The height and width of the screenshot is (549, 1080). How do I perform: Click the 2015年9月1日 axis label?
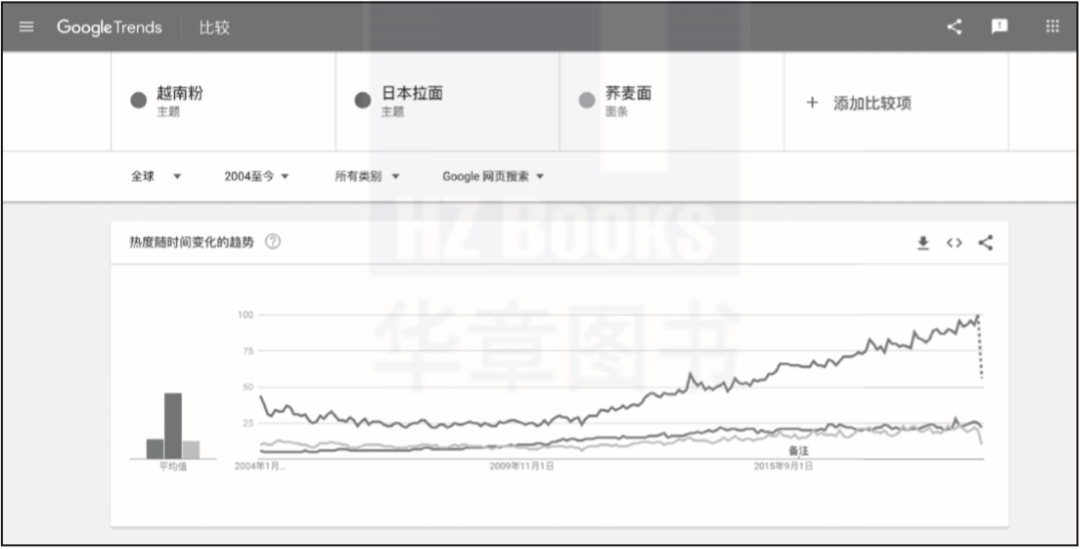tap(783, 466)
